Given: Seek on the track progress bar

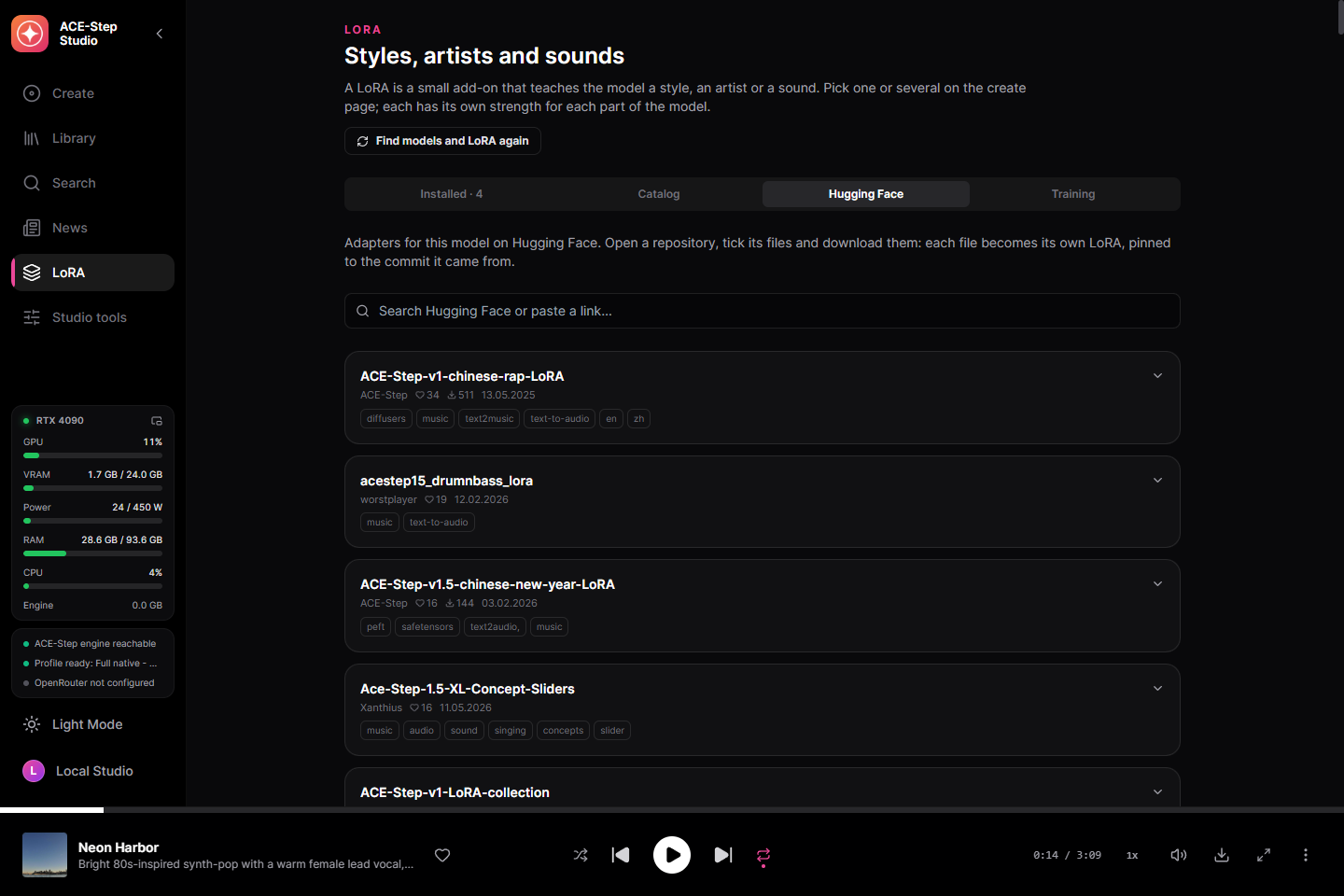Looking at the screenshot, I should click(x=672, y=810).
